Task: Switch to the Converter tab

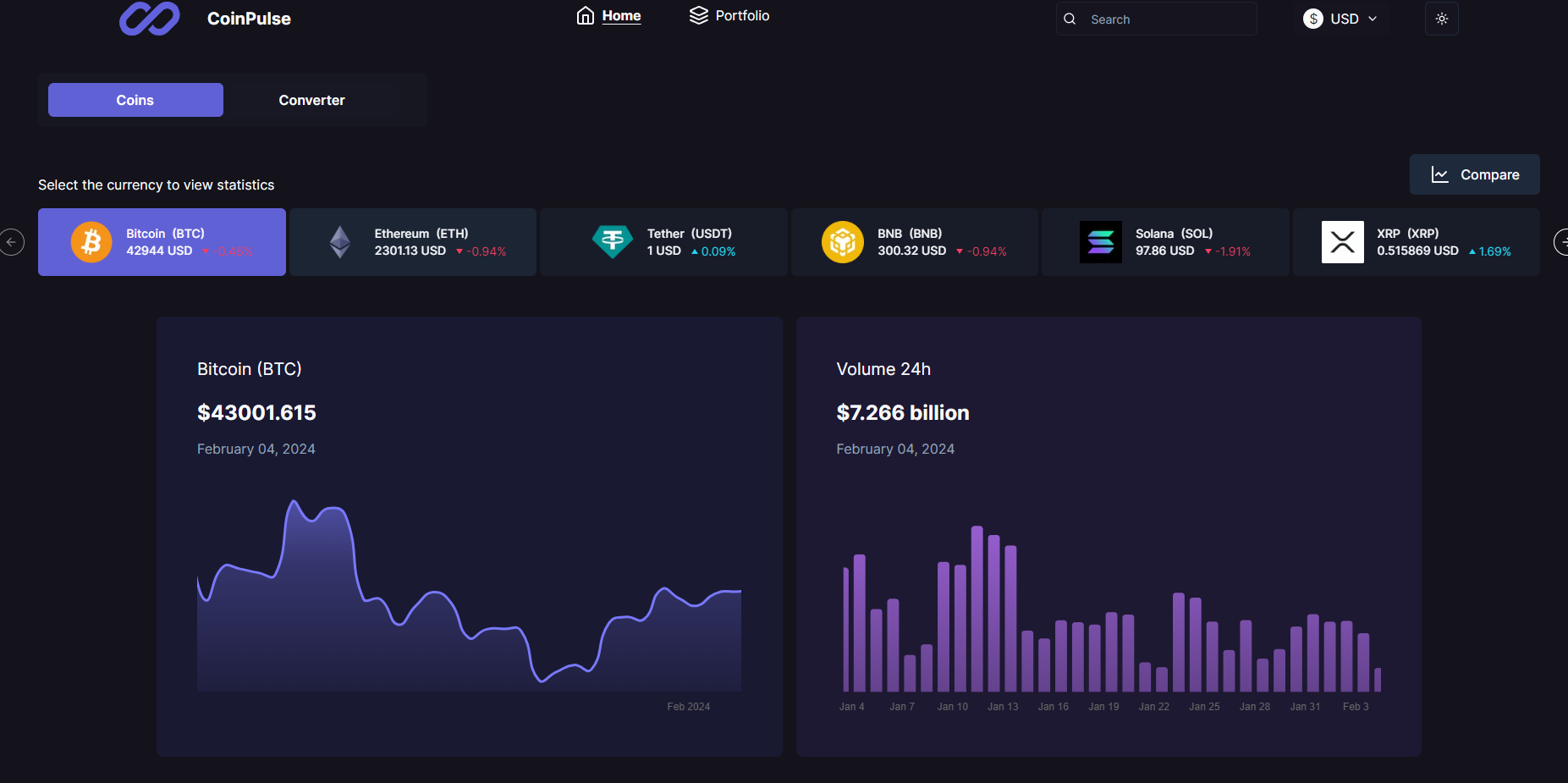Action: click(x=311, y=99)
